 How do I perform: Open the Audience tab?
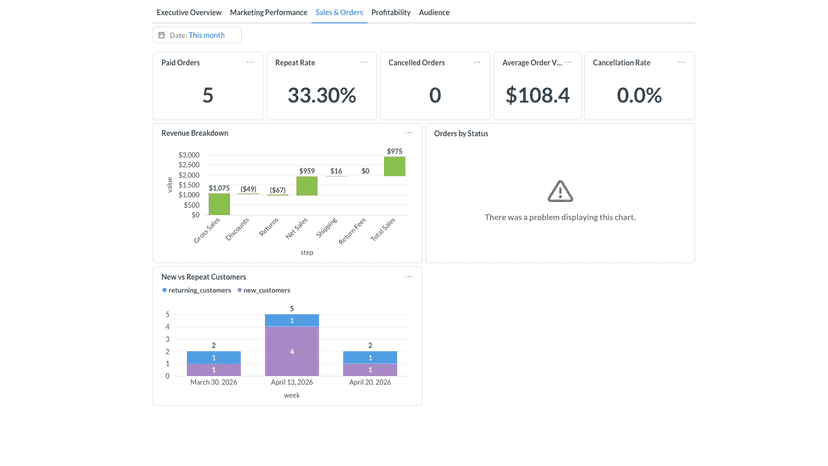(434, 12)
